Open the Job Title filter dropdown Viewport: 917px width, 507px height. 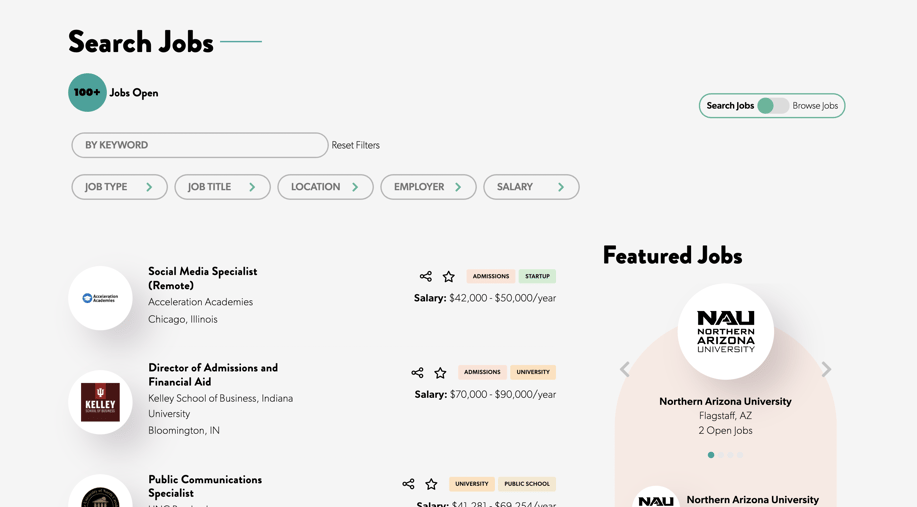[222, 187]
